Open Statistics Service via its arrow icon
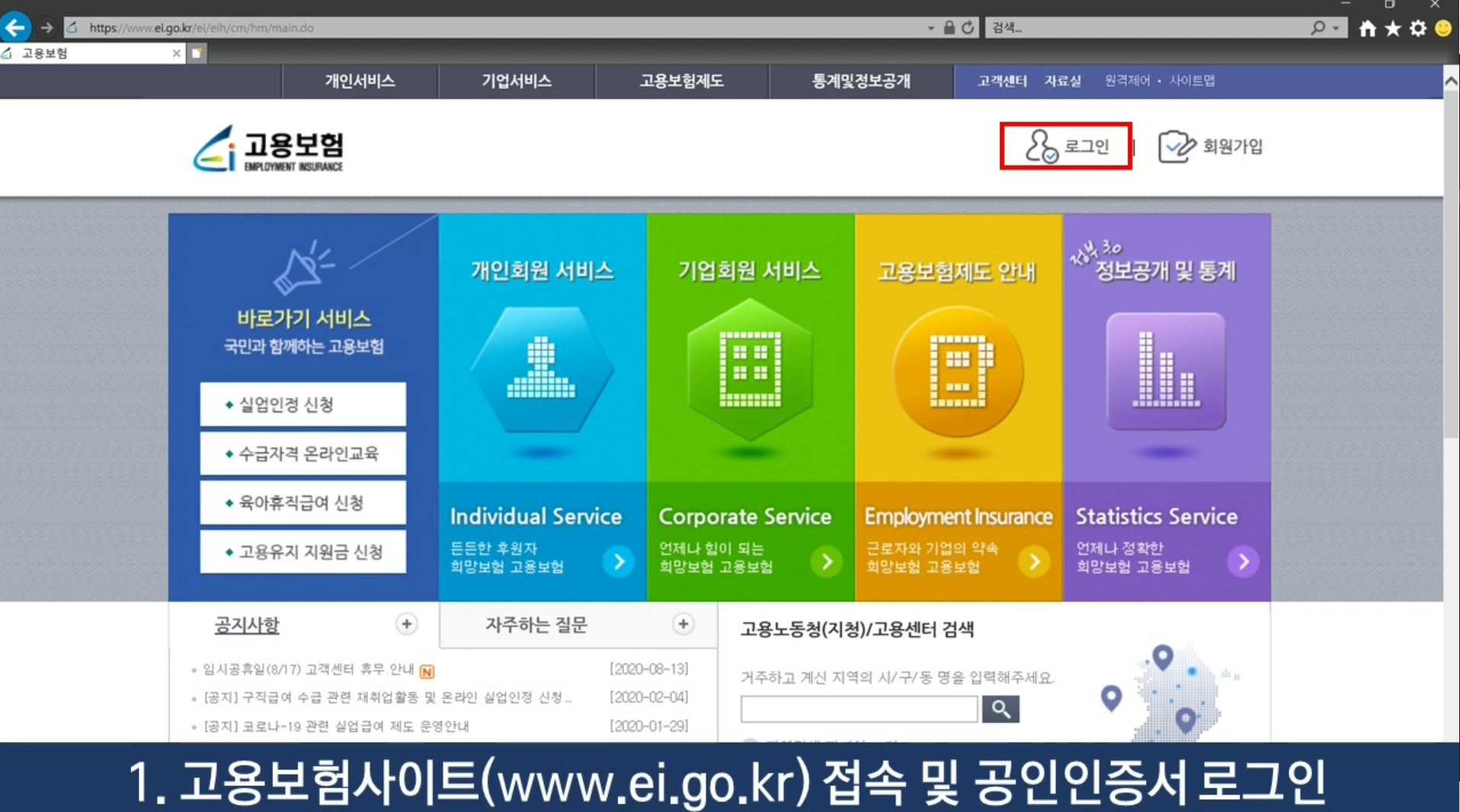 click(1243, 561)
